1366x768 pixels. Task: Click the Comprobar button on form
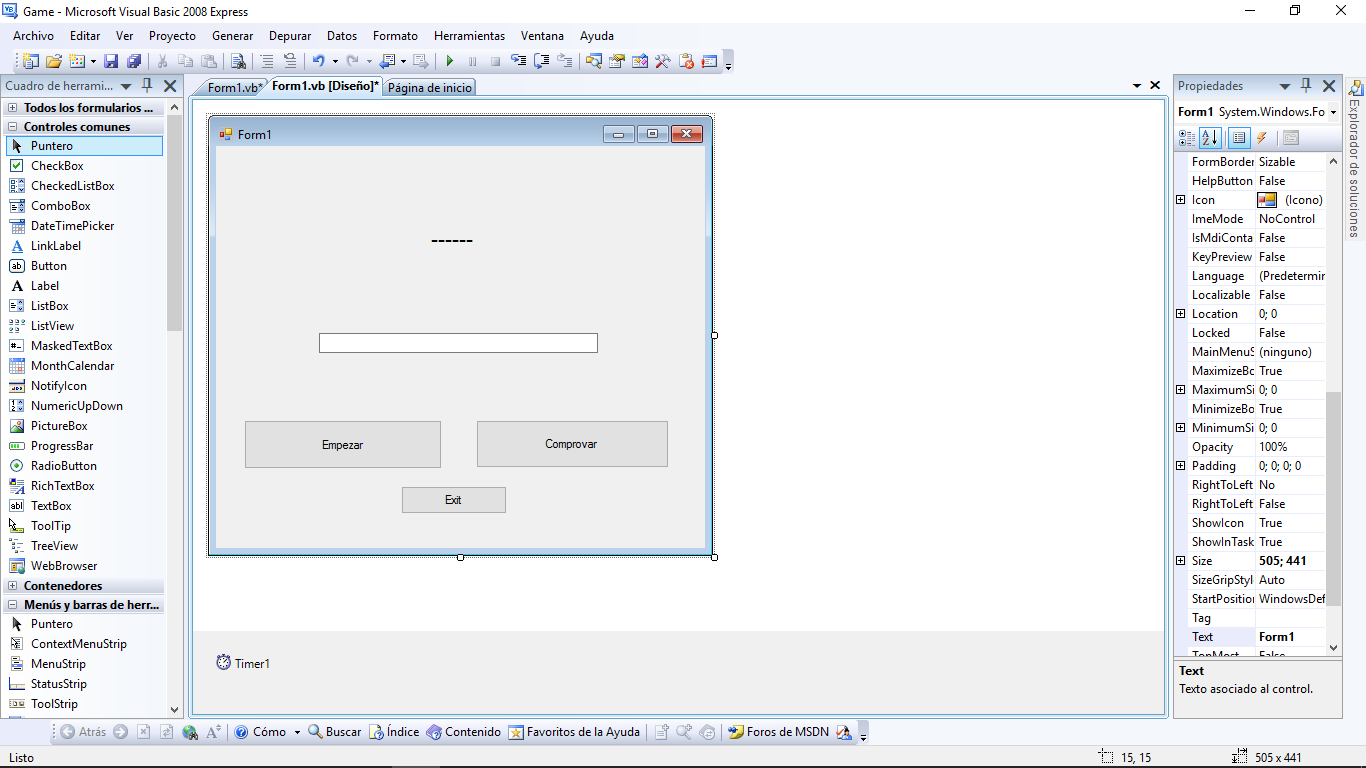point(572,444)
